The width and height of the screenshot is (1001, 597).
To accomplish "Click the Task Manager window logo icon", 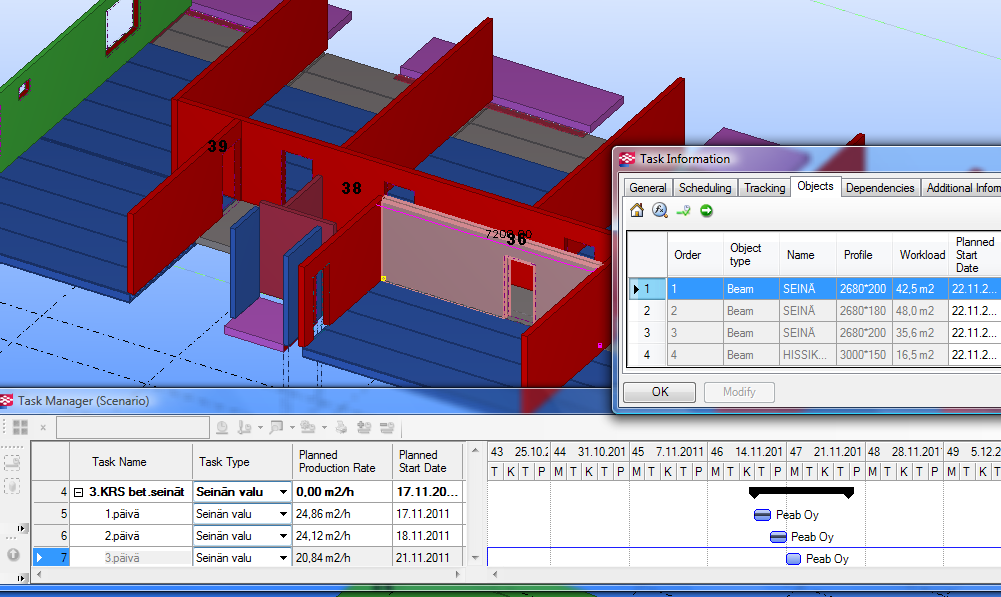I will pyautogui.click(x=6, y=401).
